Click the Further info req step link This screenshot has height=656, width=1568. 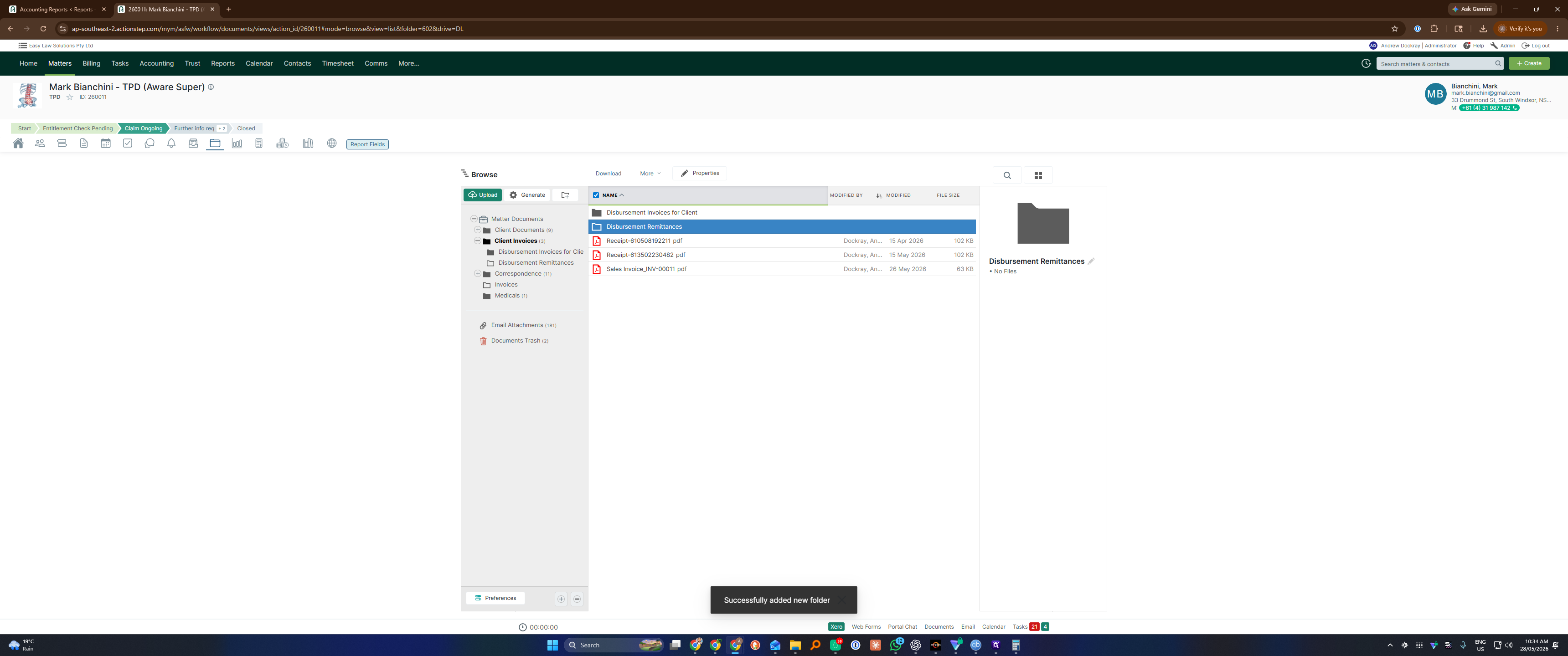coord(194,128)
